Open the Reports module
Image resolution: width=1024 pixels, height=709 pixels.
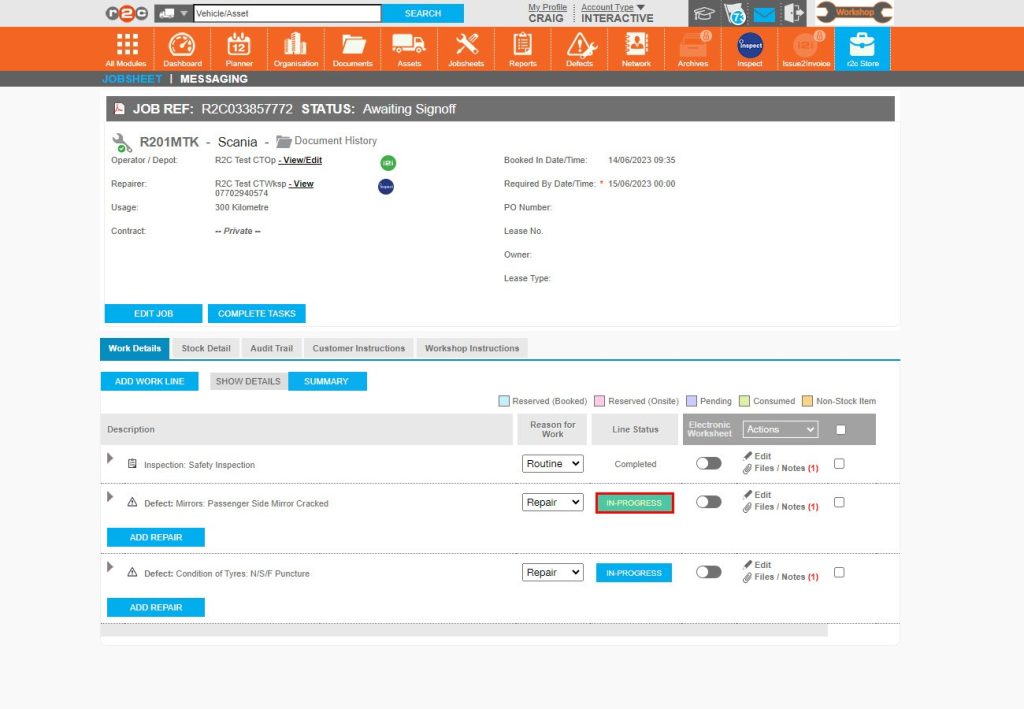point(523,47)
